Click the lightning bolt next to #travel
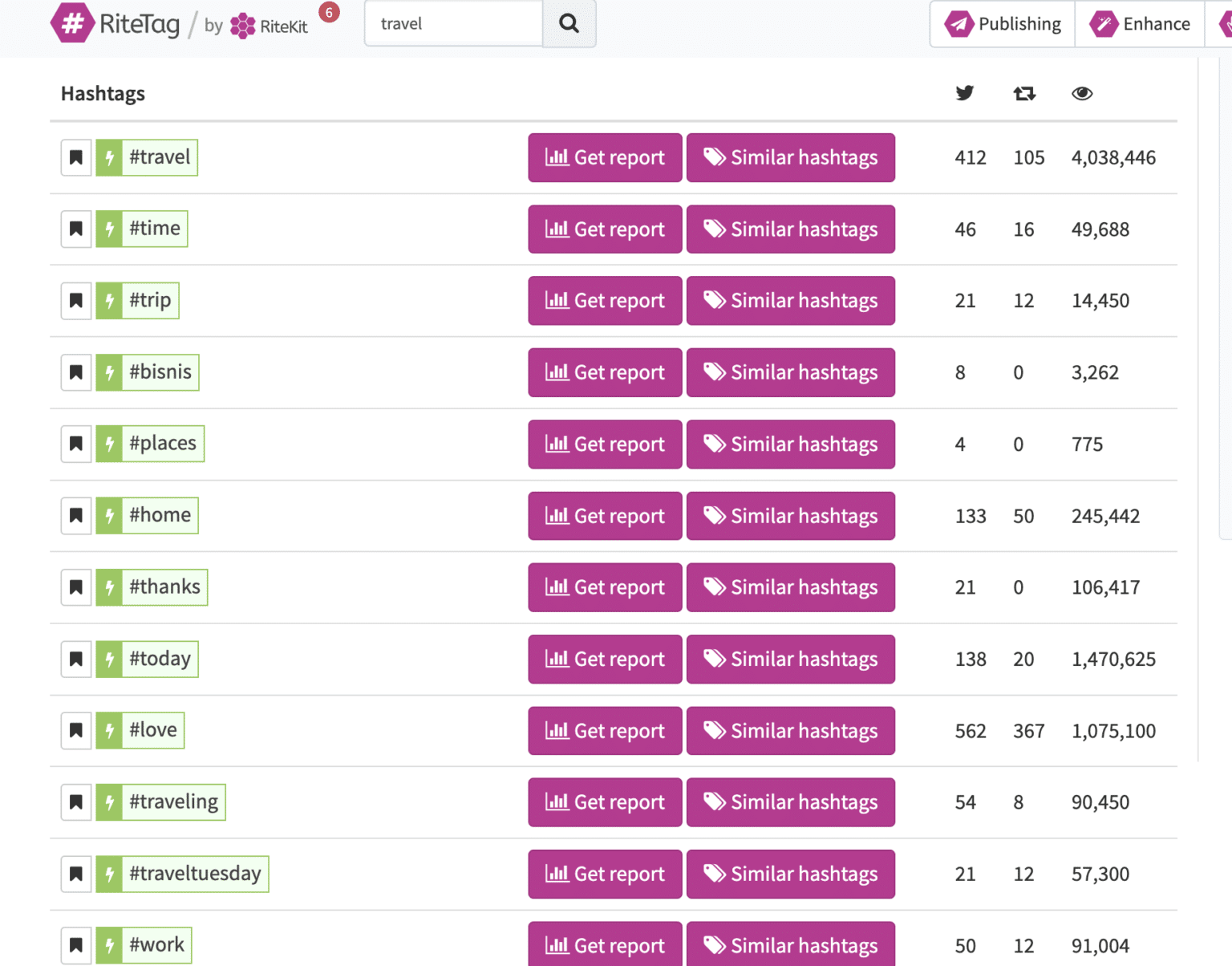The height and width of the screenshot is (966, 1232). (109, 157)
